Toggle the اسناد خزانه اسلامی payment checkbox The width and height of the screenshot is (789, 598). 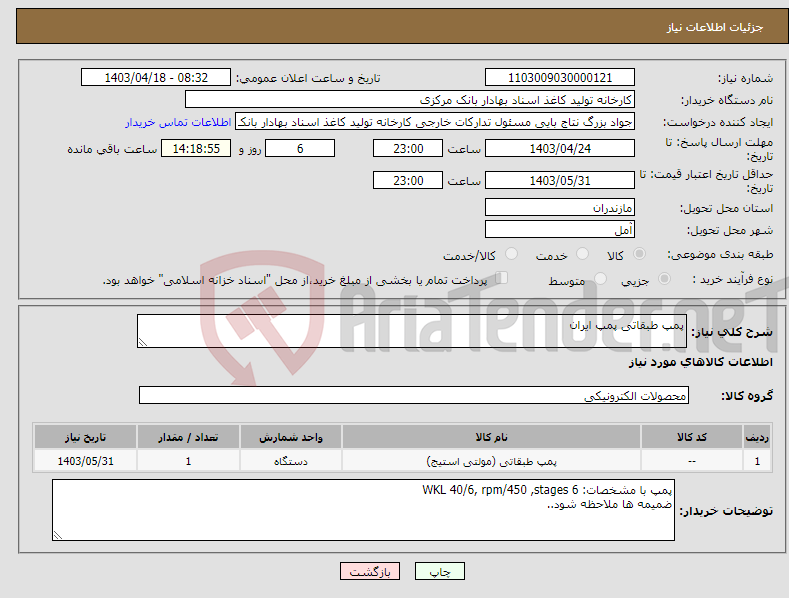(x=501, y=278)
